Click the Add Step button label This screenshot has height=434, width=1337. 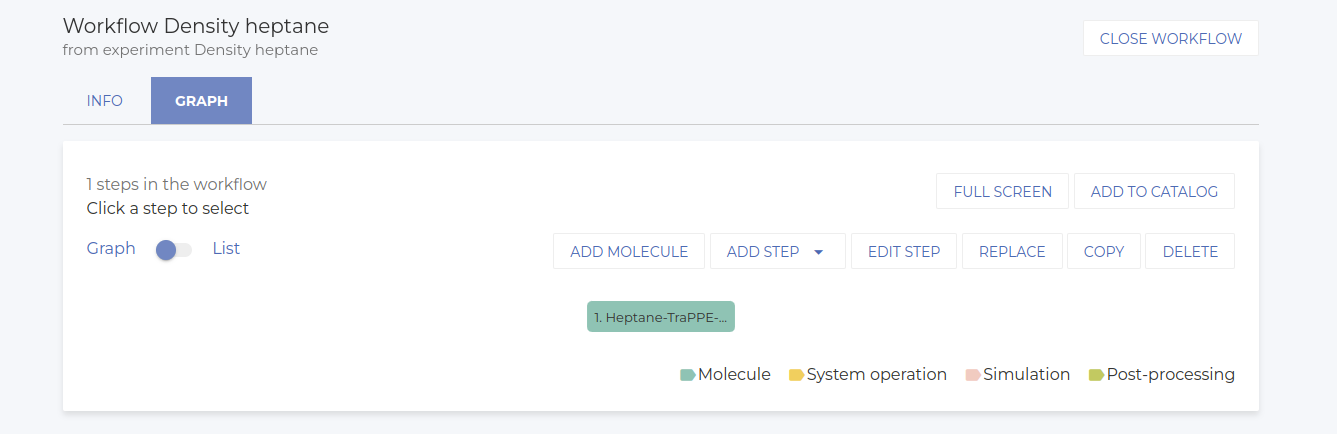click(763, 252)
